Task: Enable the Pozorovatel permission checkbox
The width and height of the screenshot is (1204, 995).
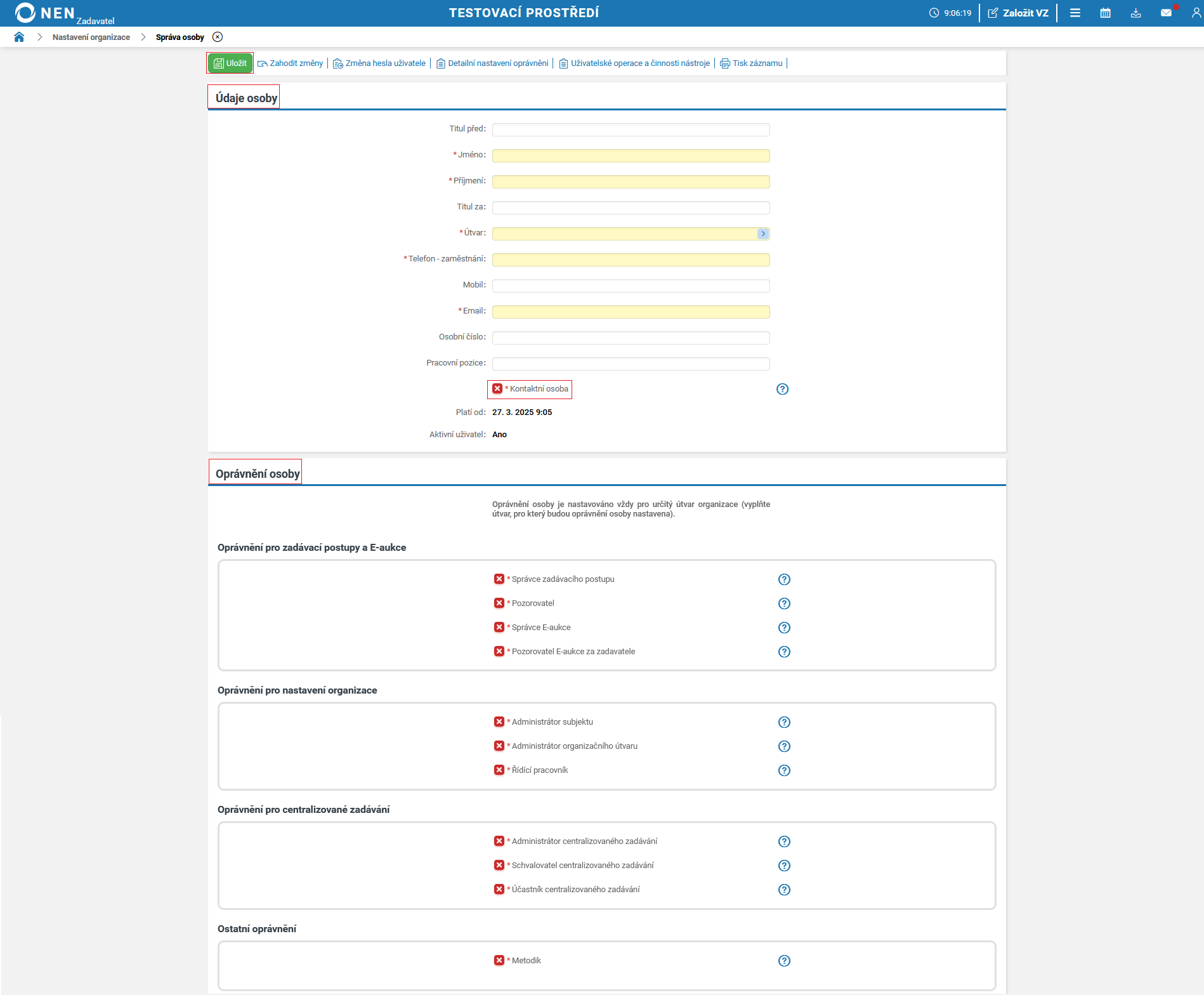Action: tap(499, 603)
